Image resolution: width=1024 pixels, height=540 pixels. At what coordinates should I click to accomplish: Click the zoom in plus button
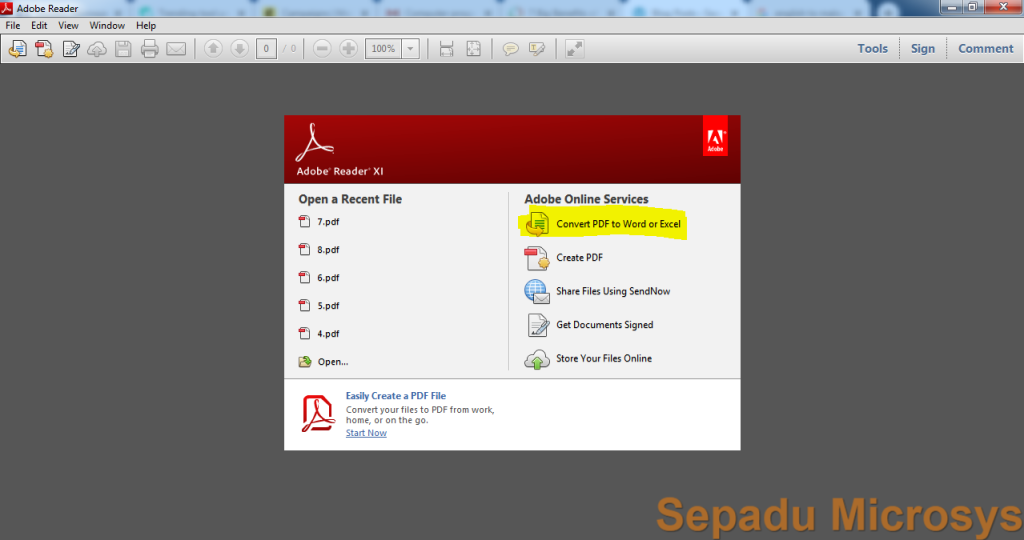[349, 49]
